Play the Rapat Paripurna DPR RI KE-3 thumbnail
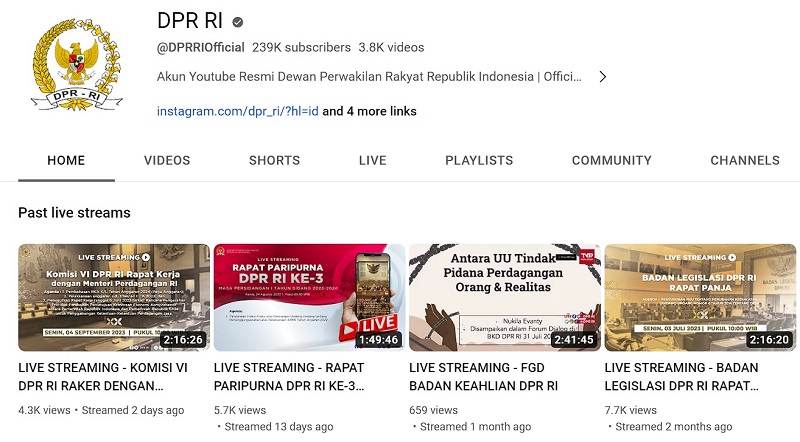 309,298
